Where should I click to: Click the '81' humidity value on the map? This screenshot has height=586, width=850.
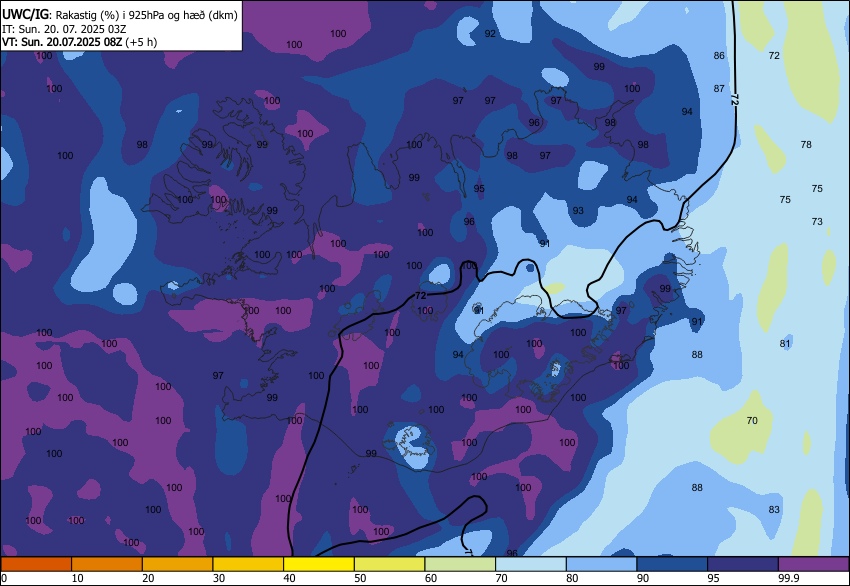pyautogui.click(x=785, y=343)
